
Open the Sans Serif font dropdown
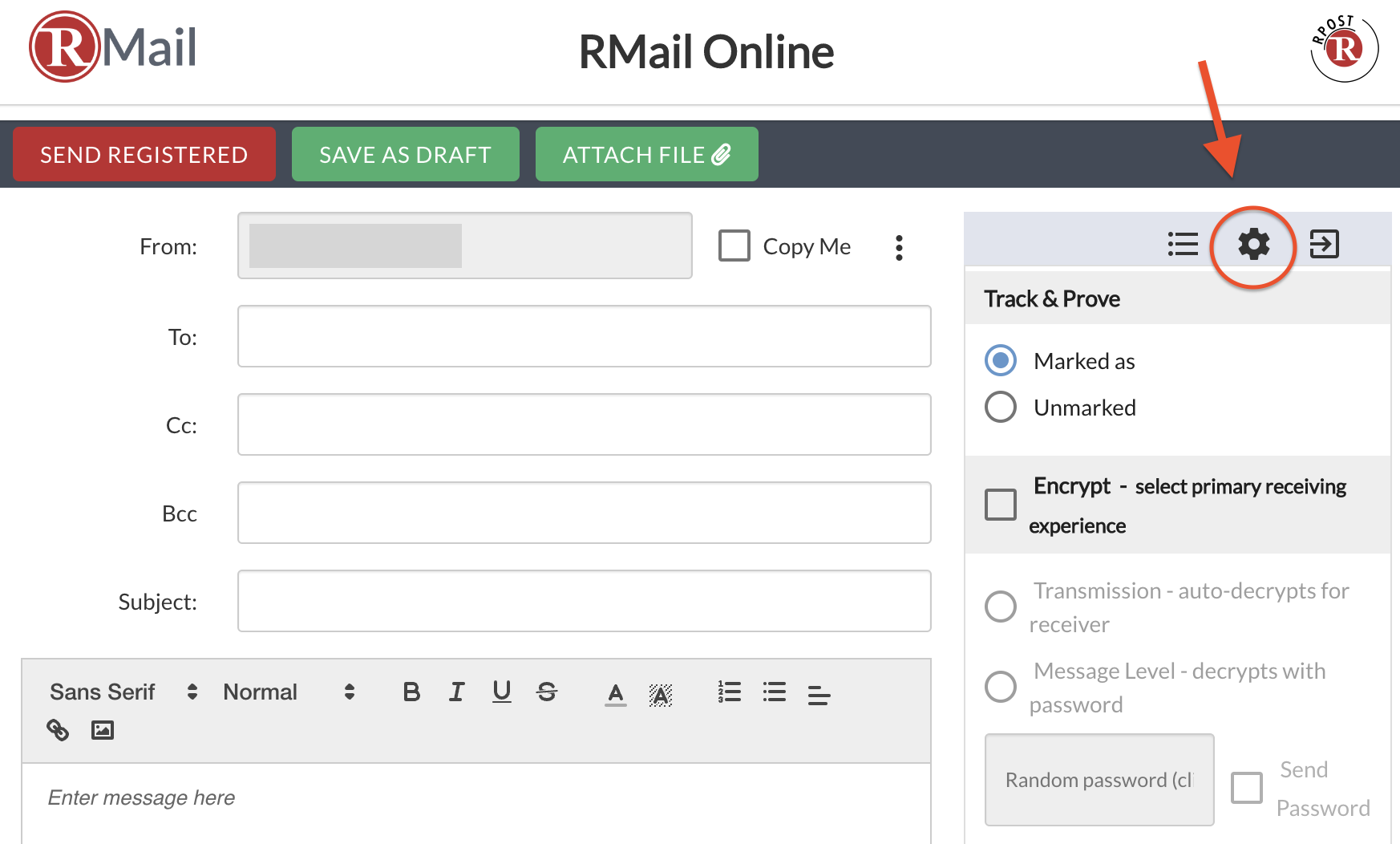[x=123, y=692]
